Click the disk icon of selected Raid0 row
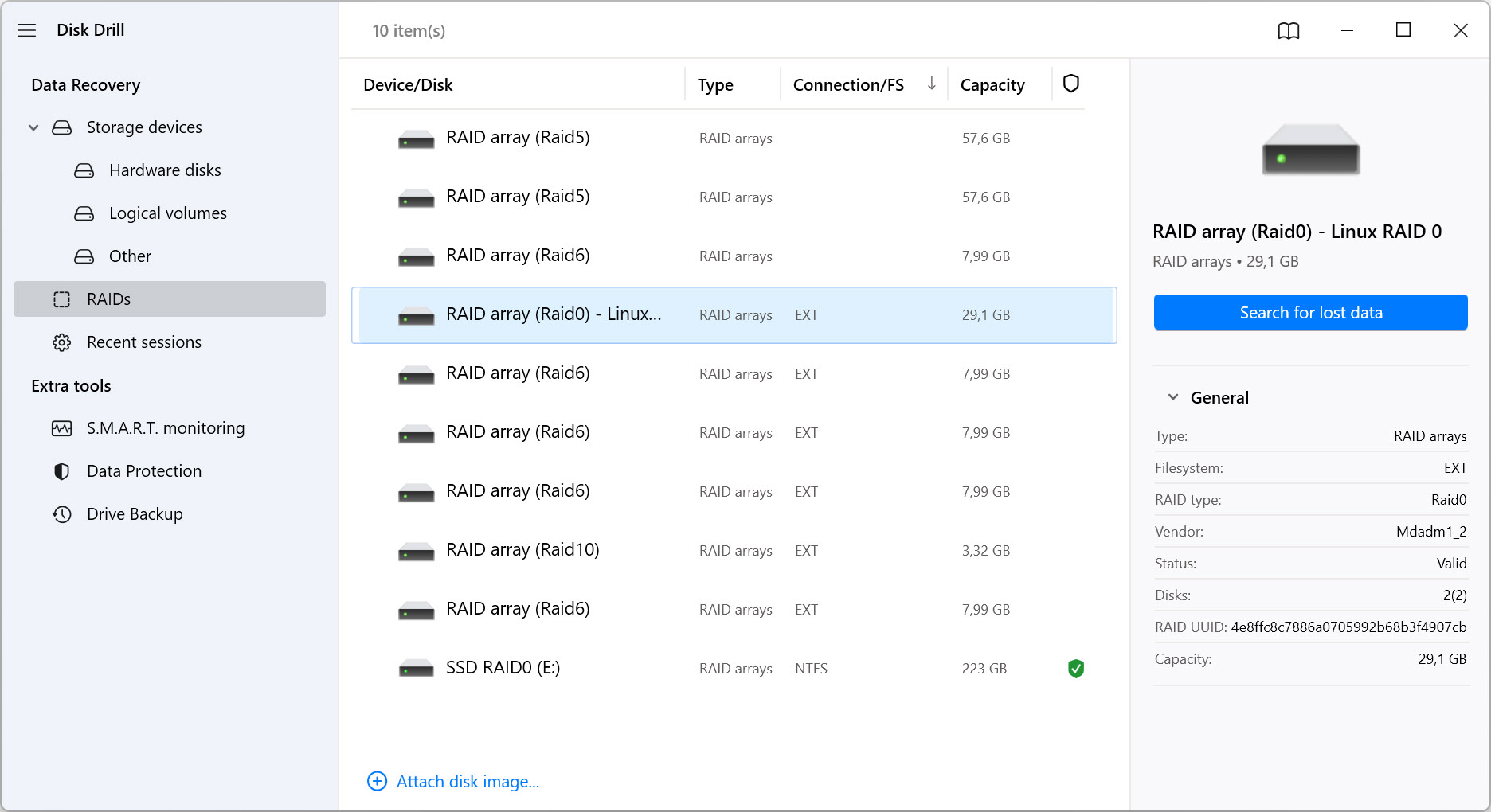This screenshot has height=812, width=1491. coord(417,315)
